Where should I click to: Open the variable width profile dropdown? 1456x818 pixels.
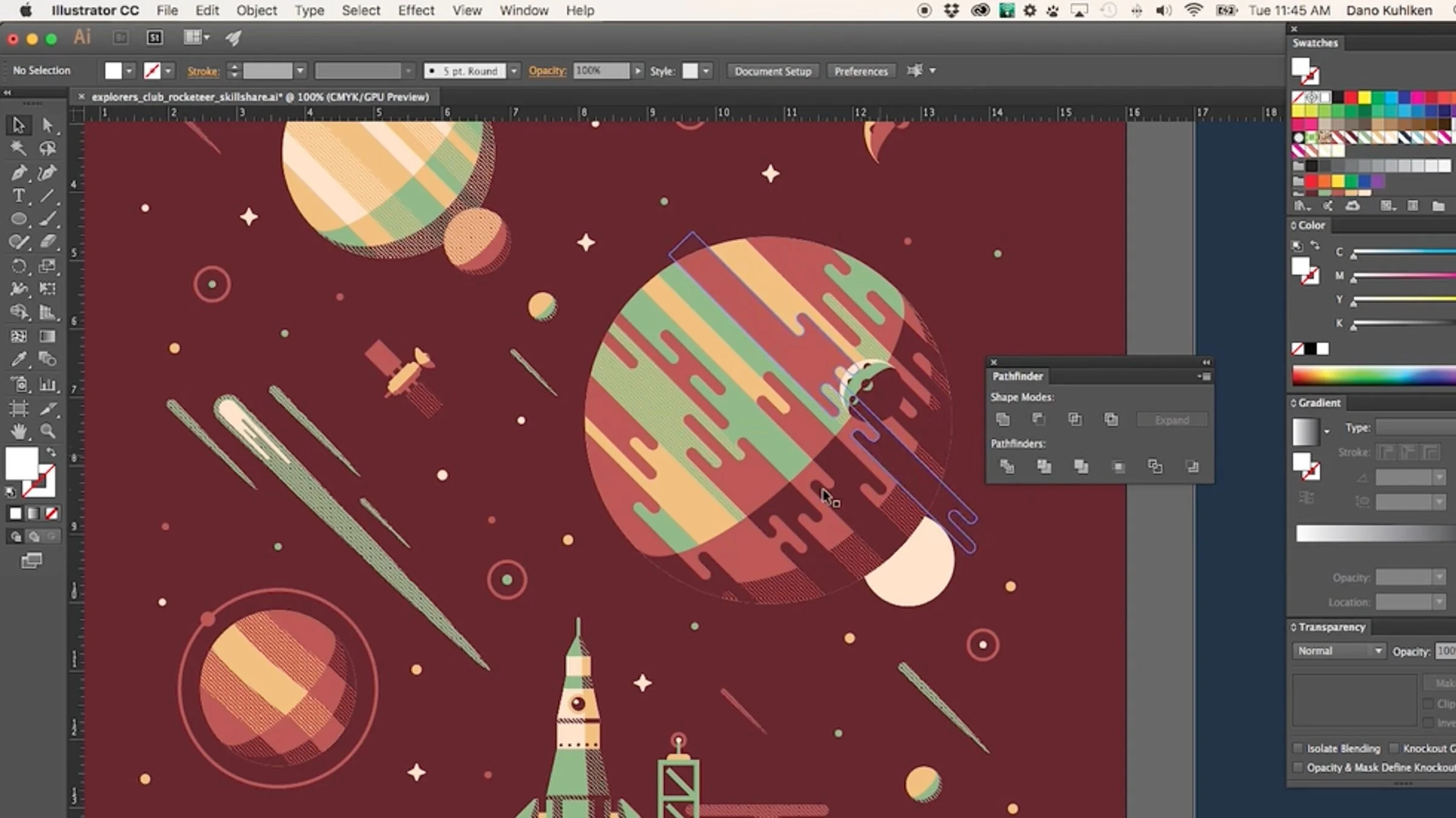(408, 71)
